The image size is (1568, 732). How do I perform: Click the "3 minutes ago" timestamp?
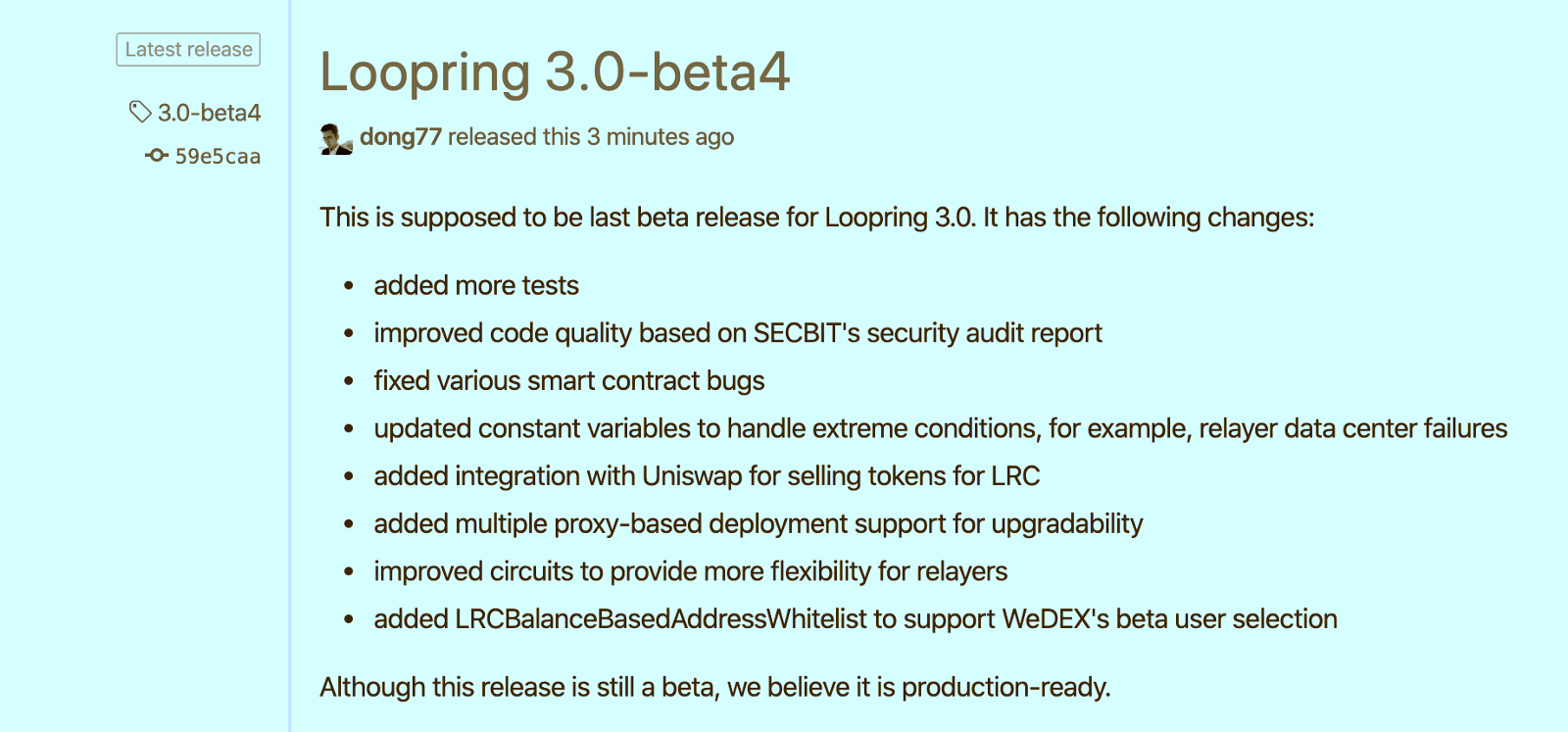coord(660,137)
